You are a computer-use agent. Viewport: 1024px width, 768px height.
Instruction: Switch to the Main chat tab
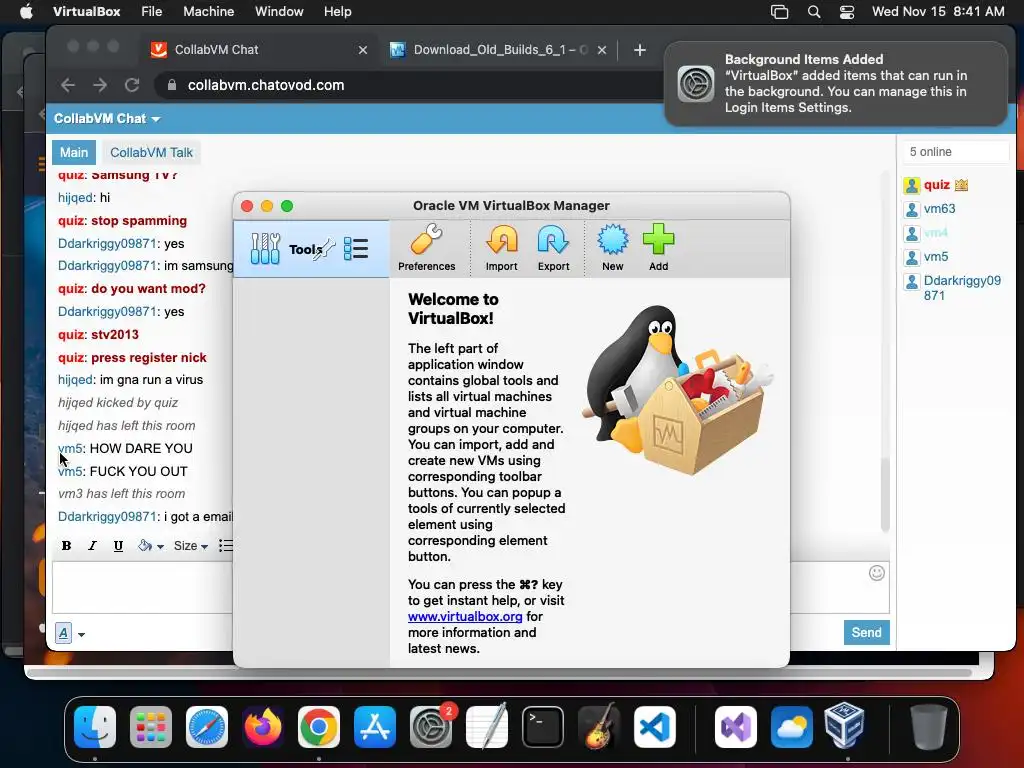(x=74, y=152)
